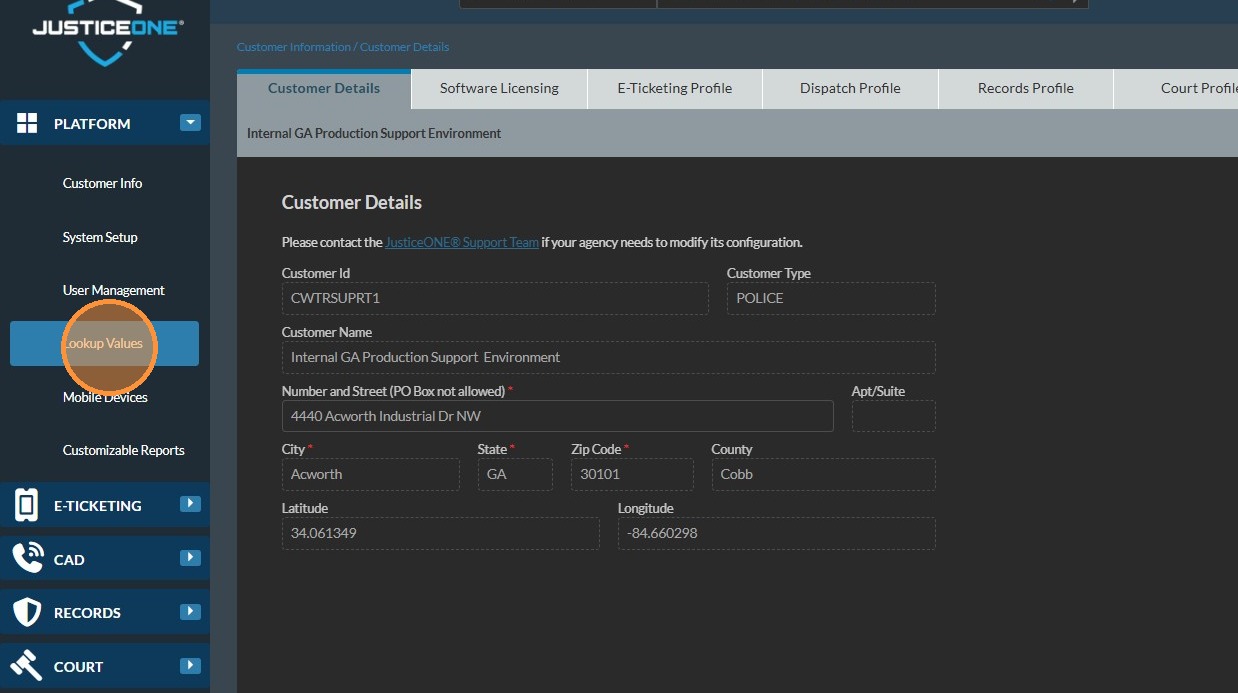The width and height of the screenshot is (1238, 693).
Task: Expand the Court section arrow
Action: pos(190,665)
